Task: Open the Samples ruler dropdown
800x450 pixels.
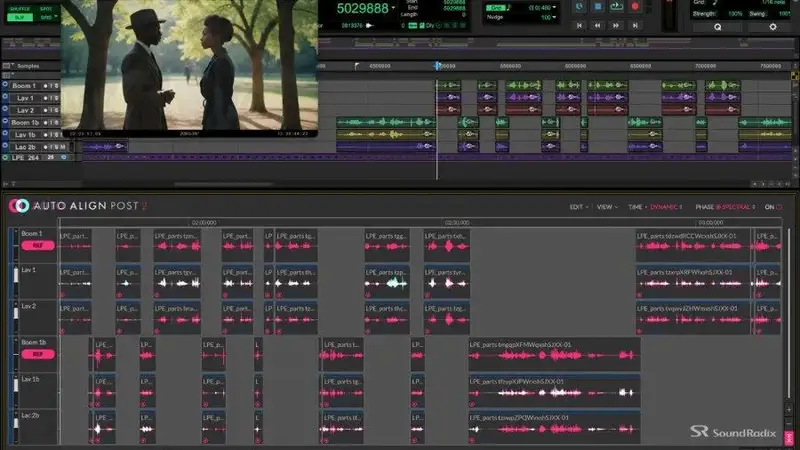Action: (x=13, y=66)
